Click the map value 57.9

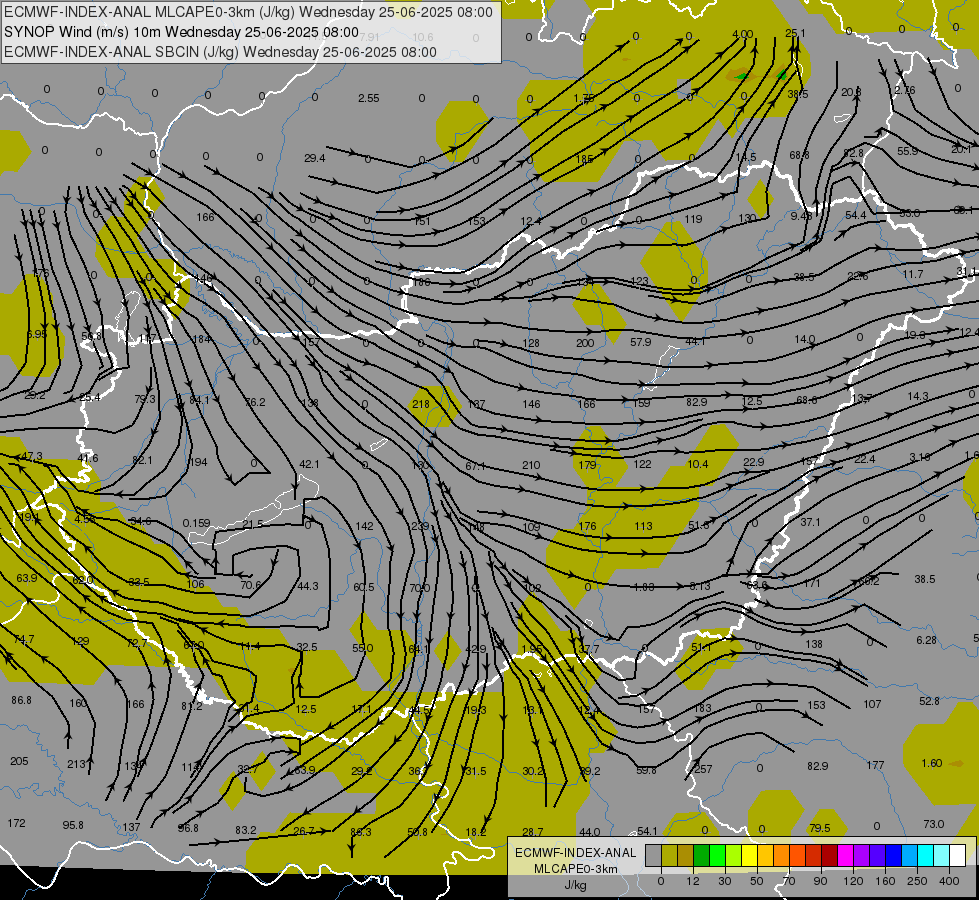pyautogui.click(x=641, y=342)
